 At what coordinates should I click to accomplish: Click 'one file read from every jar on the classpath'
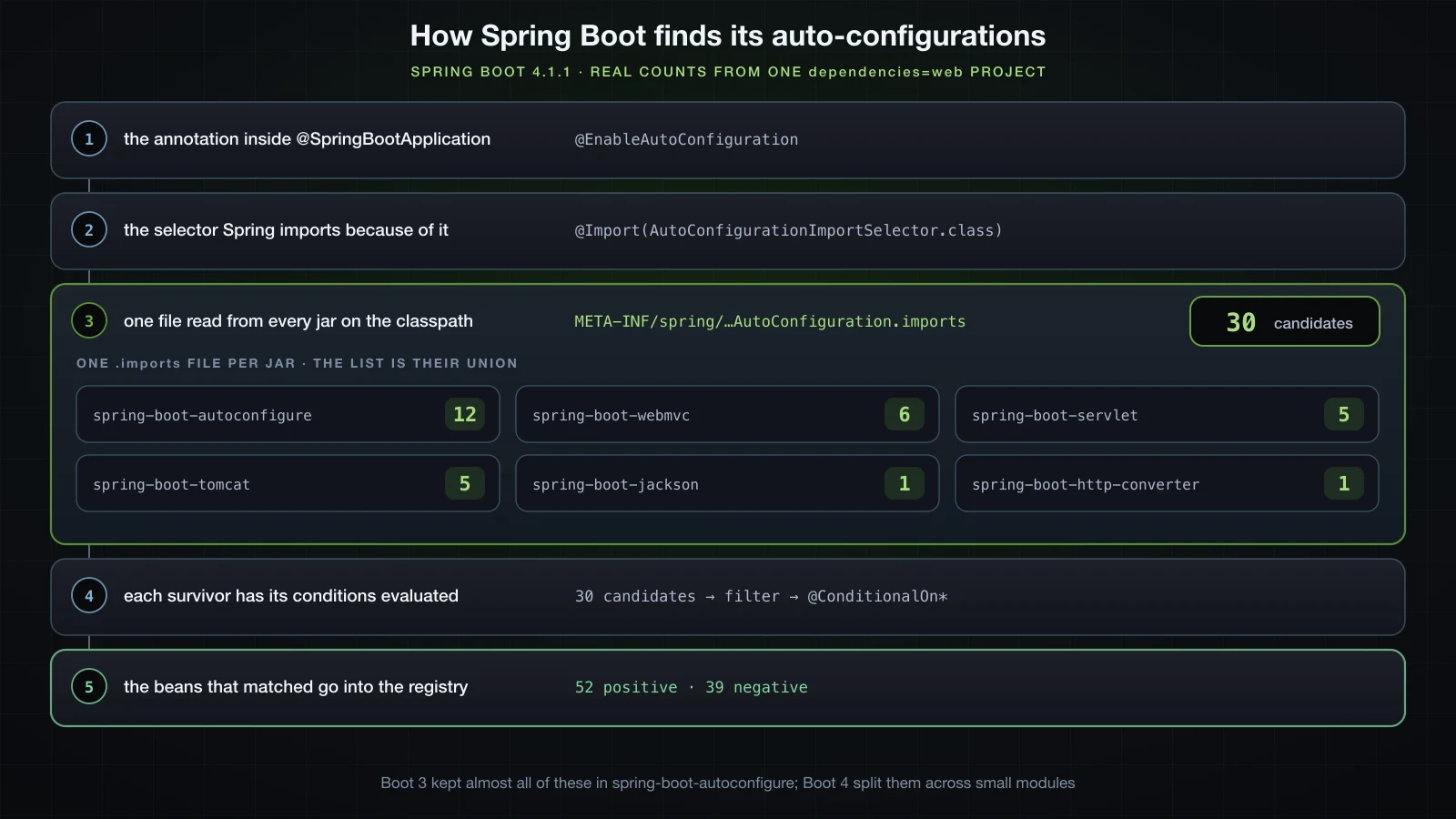(298, 321)
